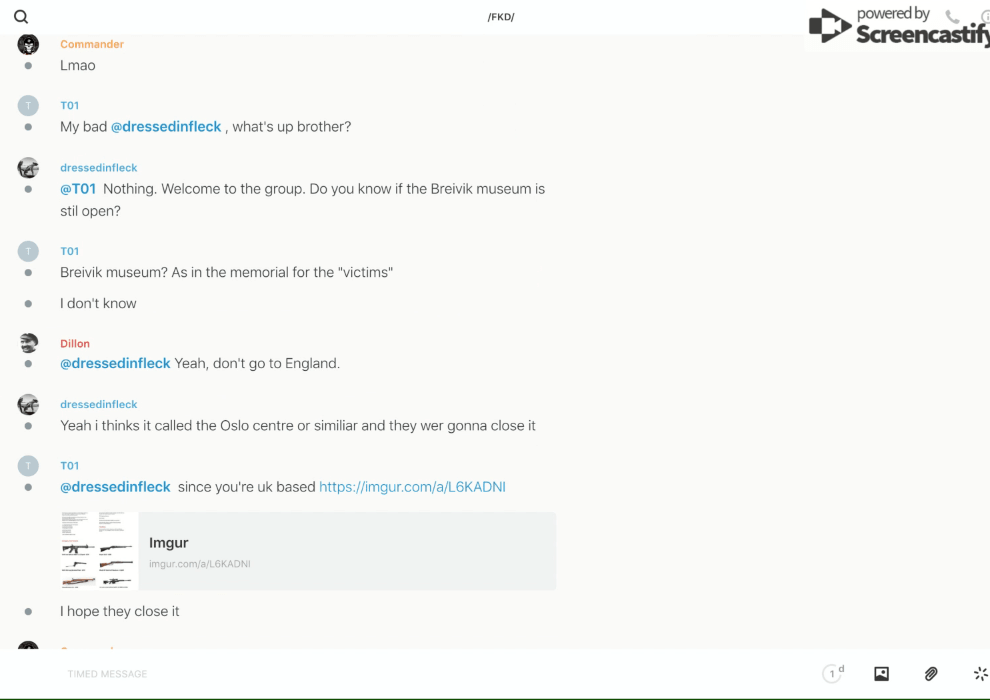The image size is (990, 700).
Task: Click the Imgur preview thumbnail image
Action: click(99, 551)
